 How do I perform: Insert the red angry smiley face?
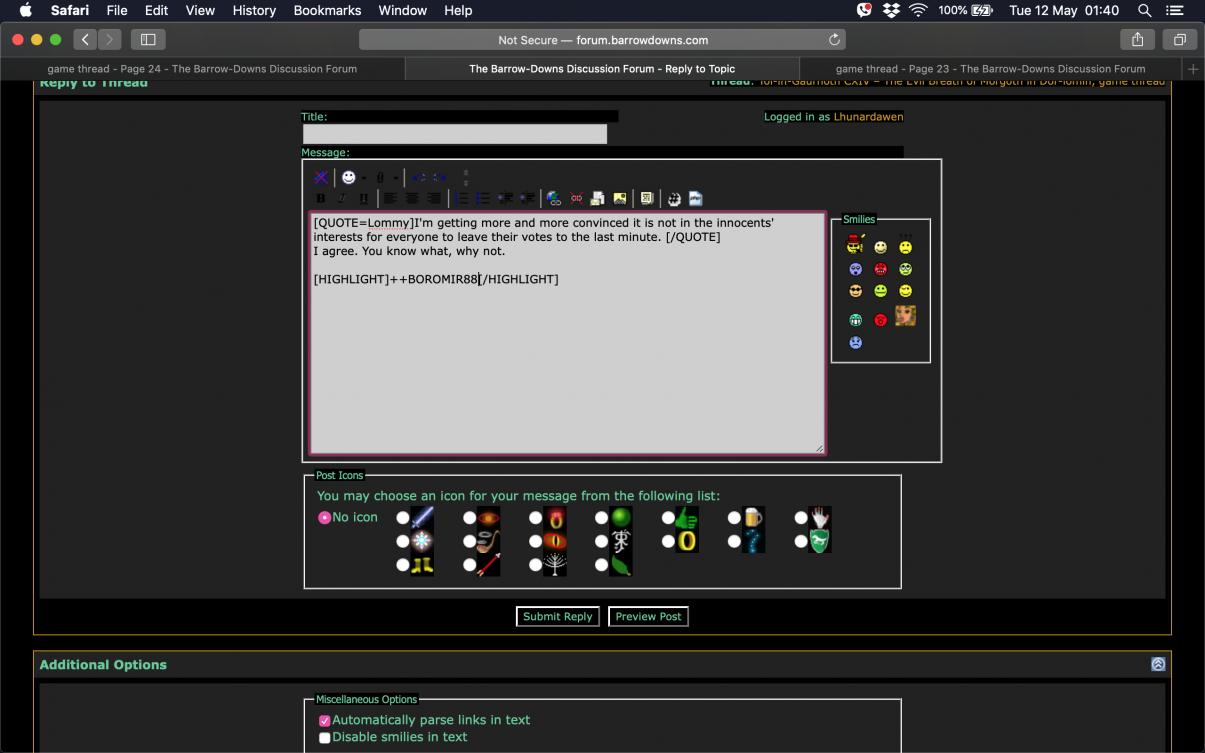tap(881, 269)
